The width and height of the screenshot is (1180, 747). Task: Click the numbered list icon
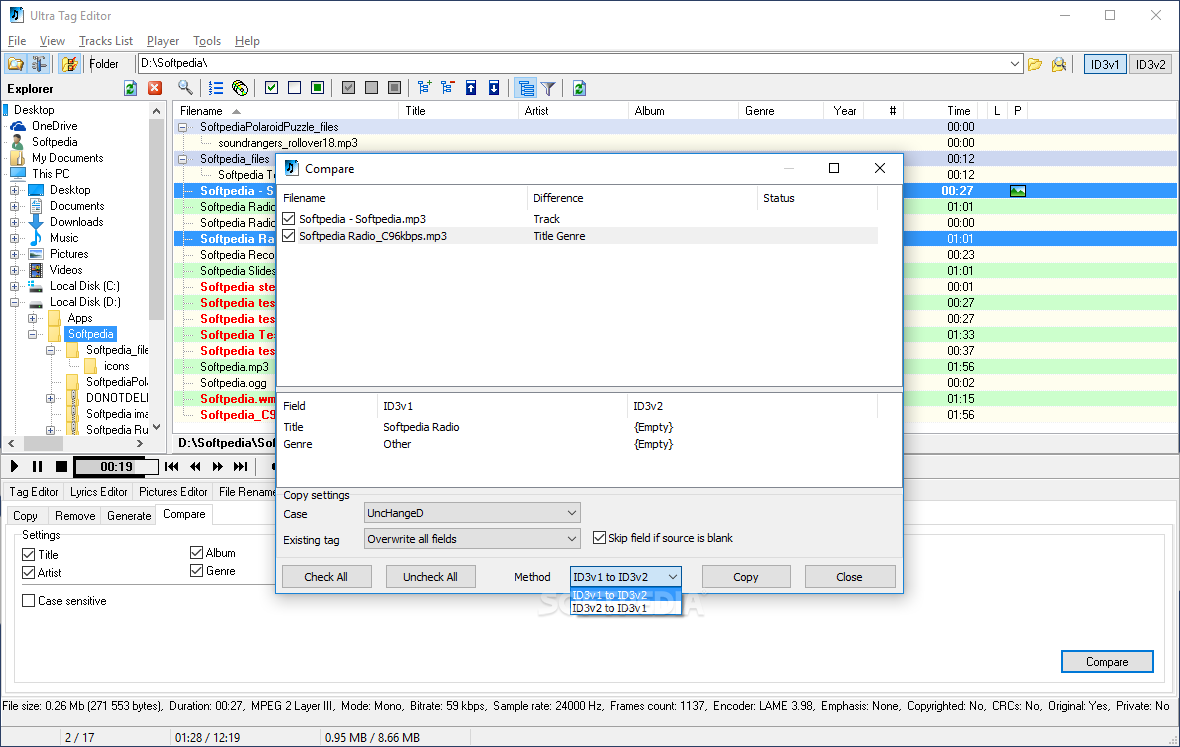point(216,88)
